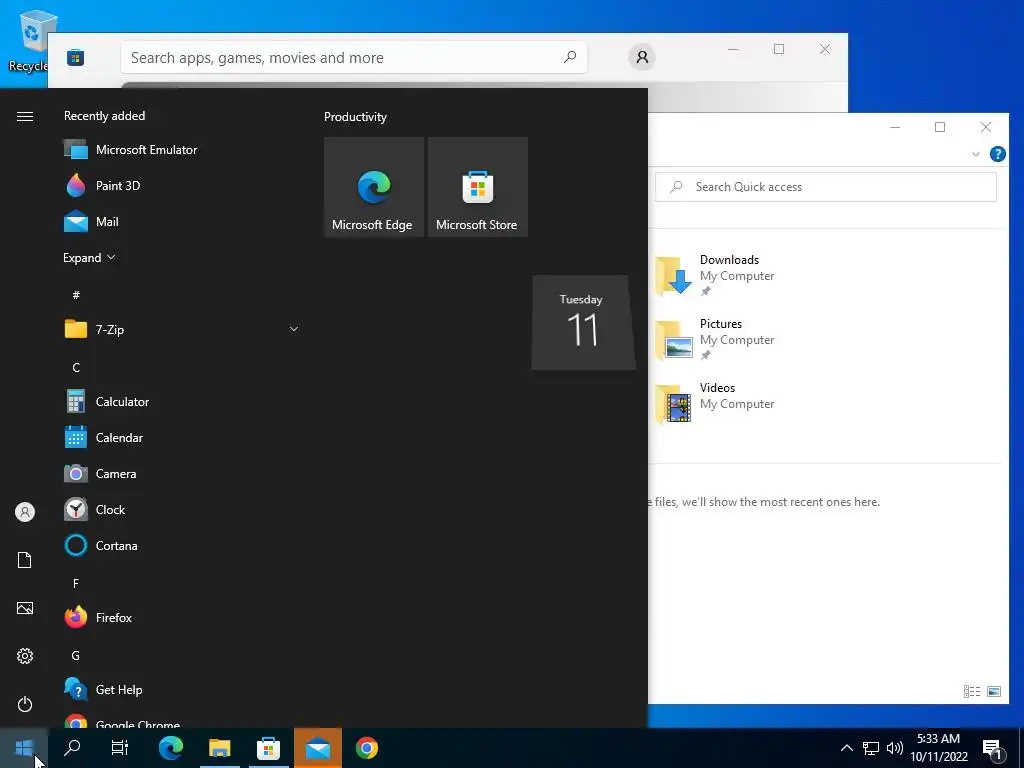The image size is (1024, 768).
Task: Open the notification Action Center
Action: (x=993, y=749)
